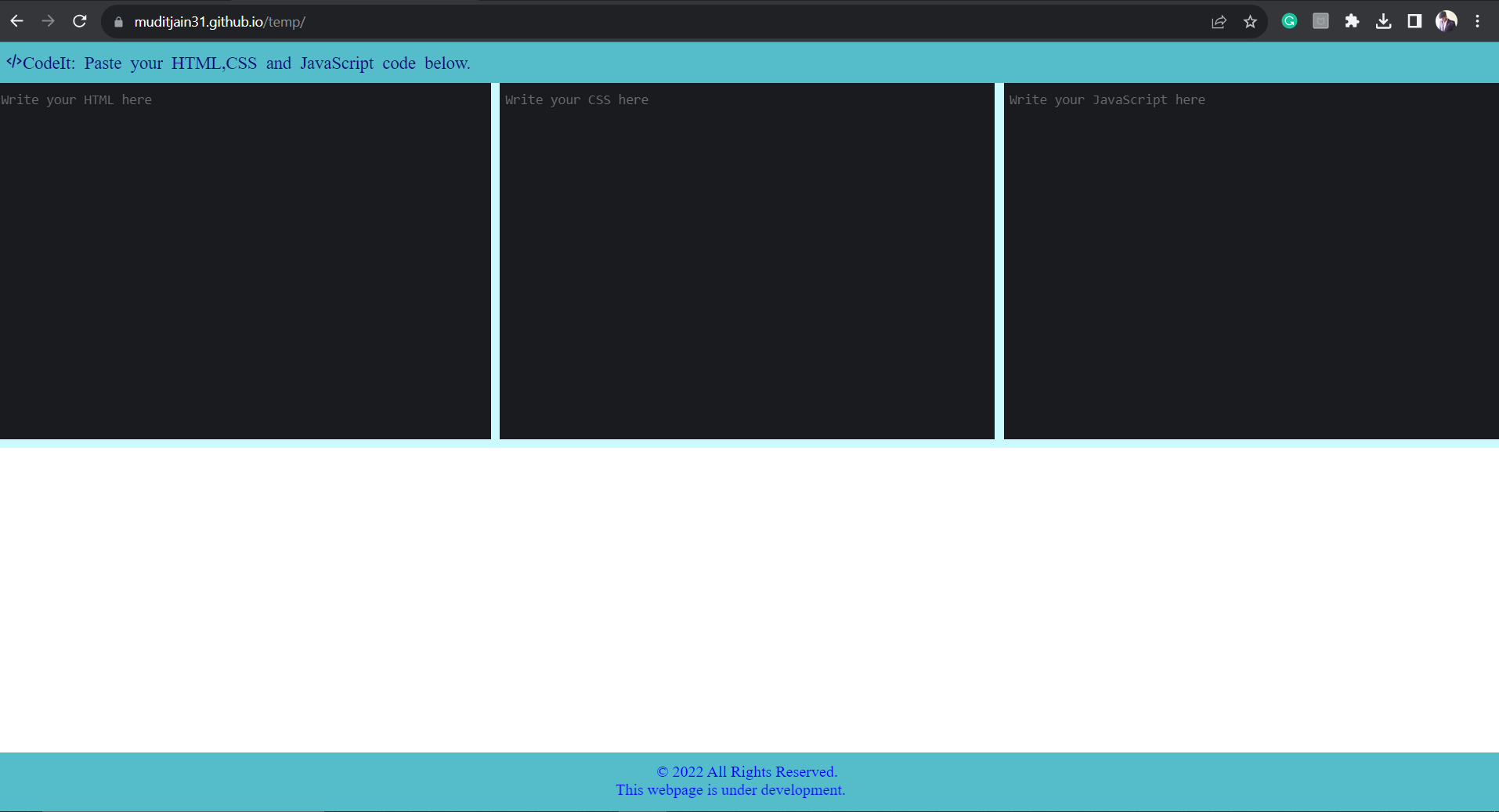Screen dimensions: 1499x812
Task: Show the browser downloads panel
Action: pos(1383,21)
